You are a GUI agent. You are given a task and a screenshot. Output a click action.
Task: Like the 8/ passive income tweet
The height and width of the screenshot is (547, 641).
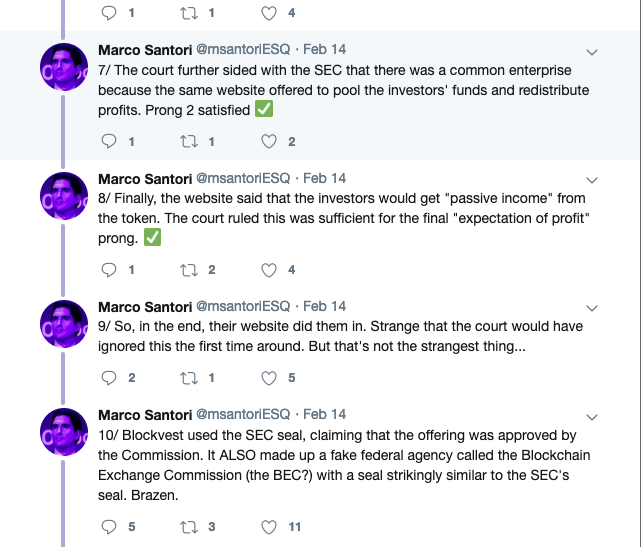(268, 270)
